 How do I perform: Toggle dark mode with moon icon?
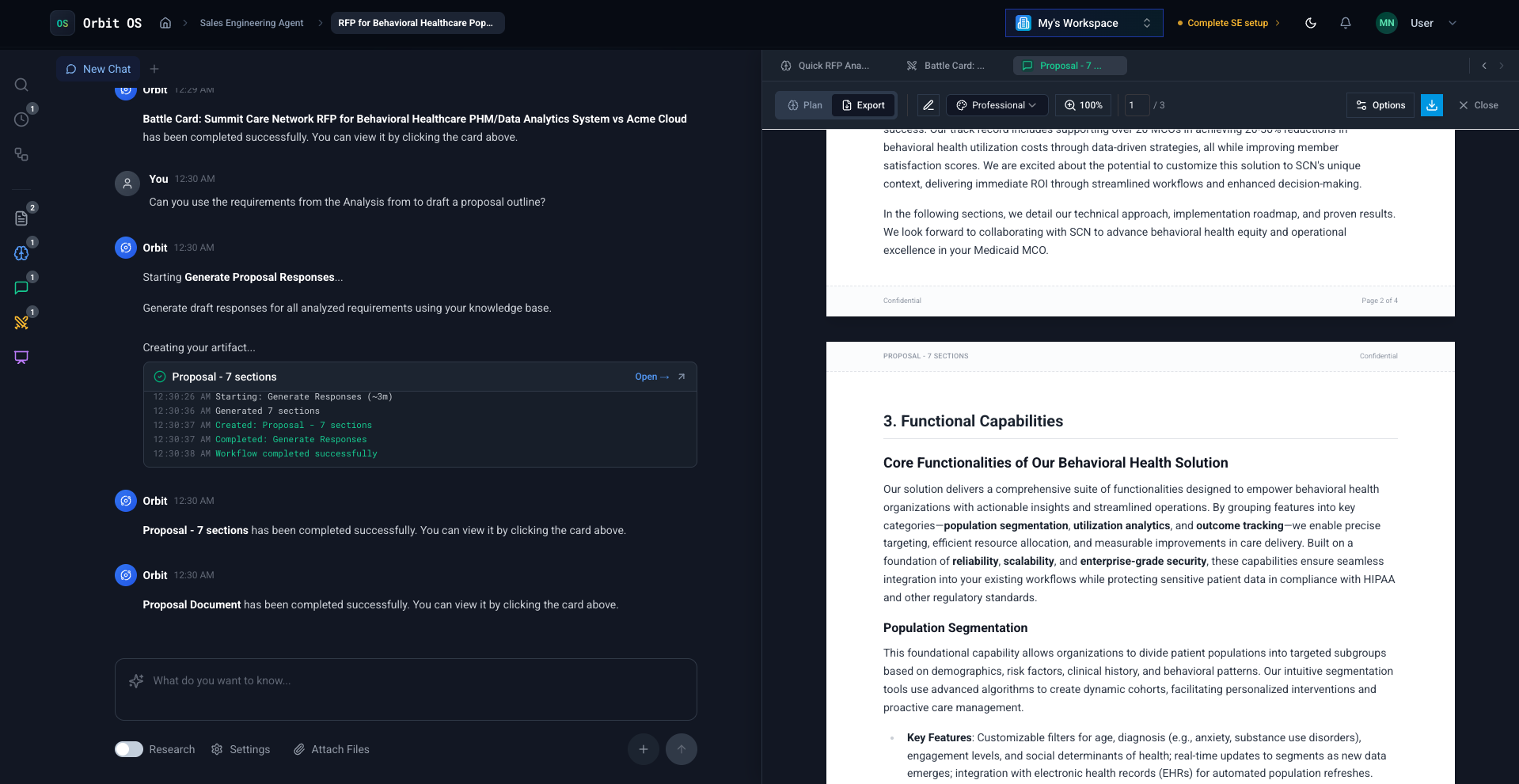coord(1310,23)
